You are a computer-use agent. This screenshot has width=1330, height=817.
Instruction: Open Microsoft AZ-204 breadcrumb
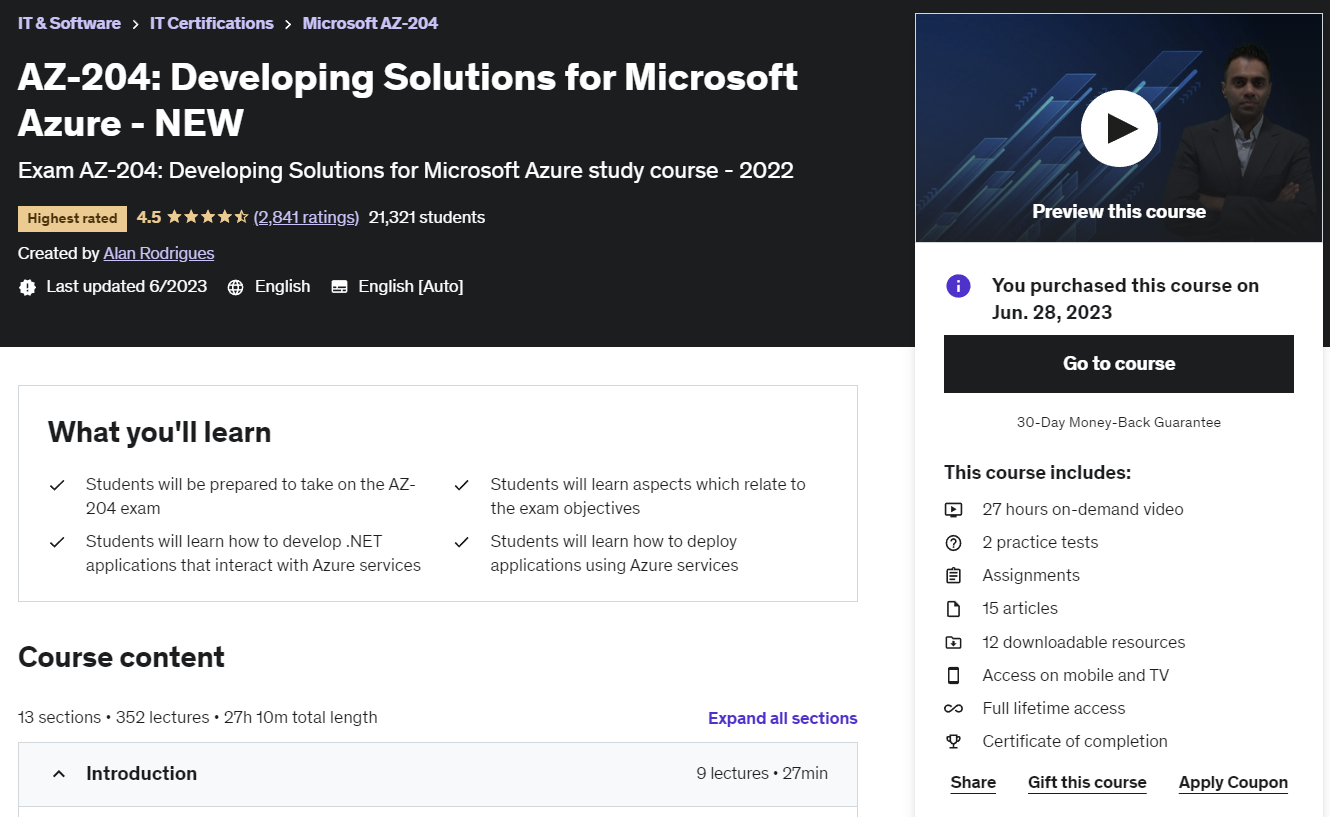coord(370,23)
